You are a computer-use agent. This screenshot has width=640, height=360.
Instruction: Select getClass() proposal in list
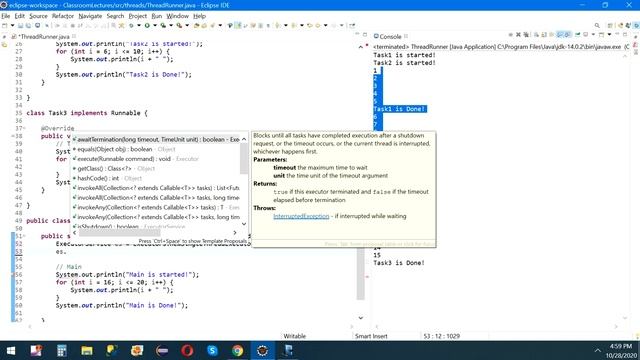[156, 169]
